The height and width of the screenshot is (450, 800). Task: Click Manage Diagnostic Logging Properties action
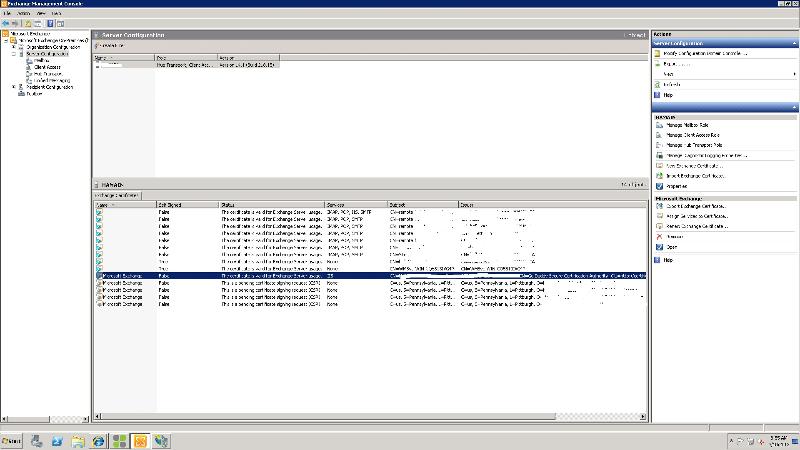706,156
